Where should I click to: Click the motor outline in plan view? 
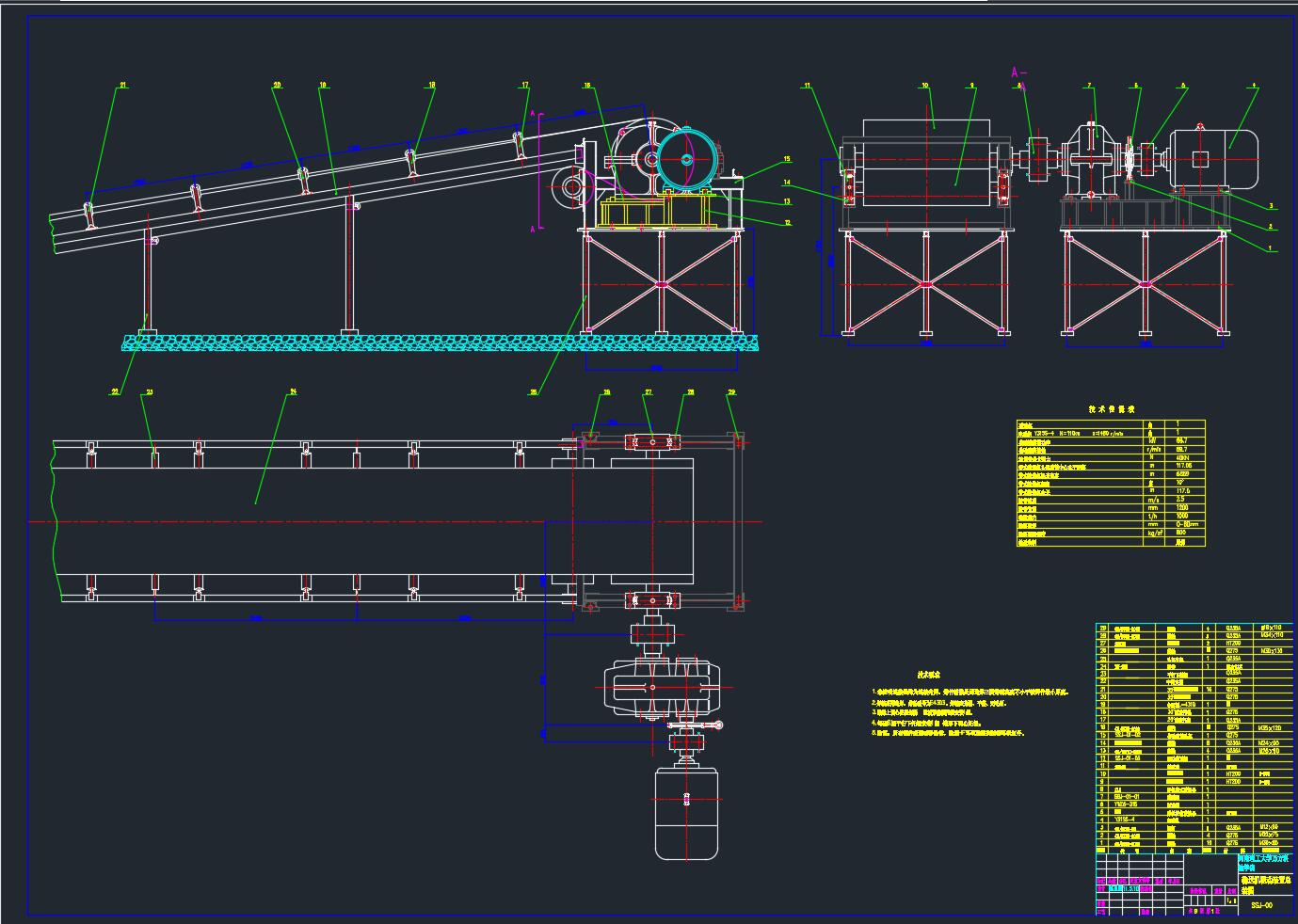(687, 813)
